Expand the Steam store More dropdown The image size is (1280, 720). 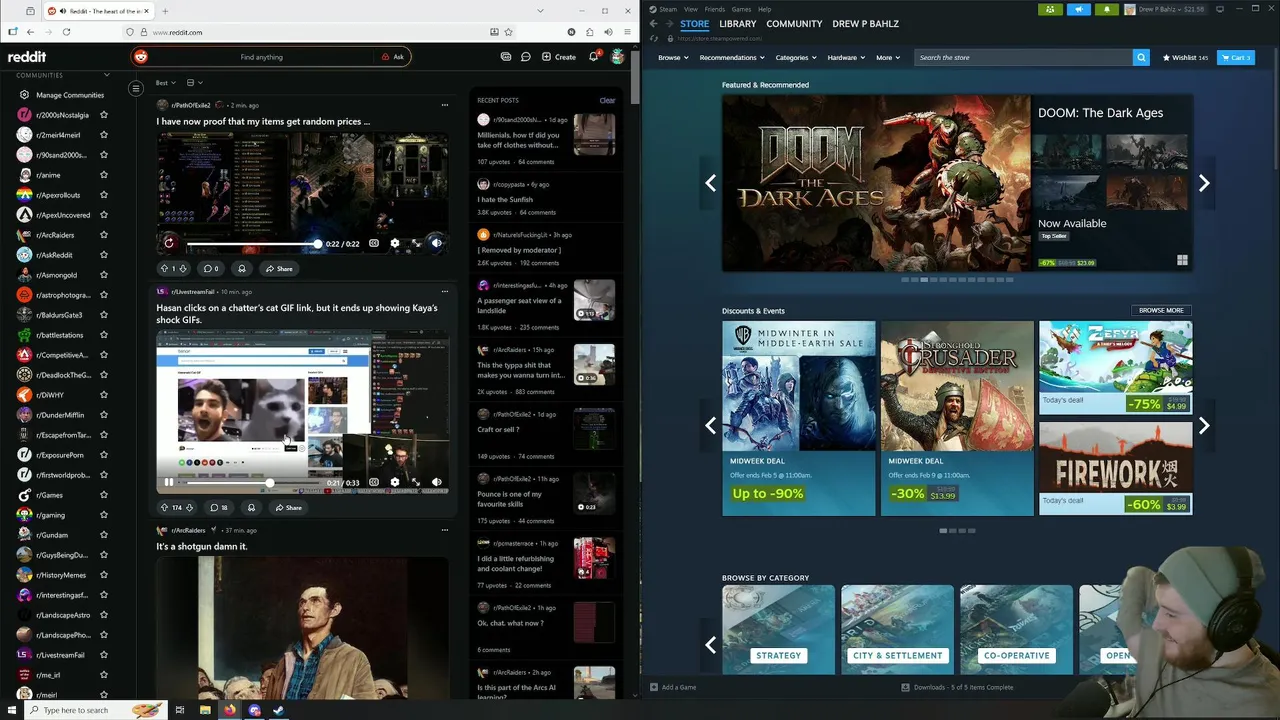pyautogui.click(x=888, y=58)
